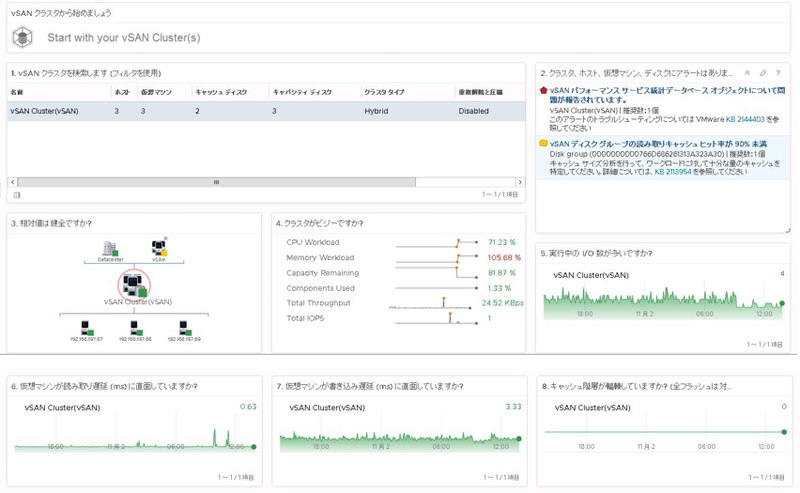
Task: Click the 3.33 write latency value
Action: click(514, 407)
